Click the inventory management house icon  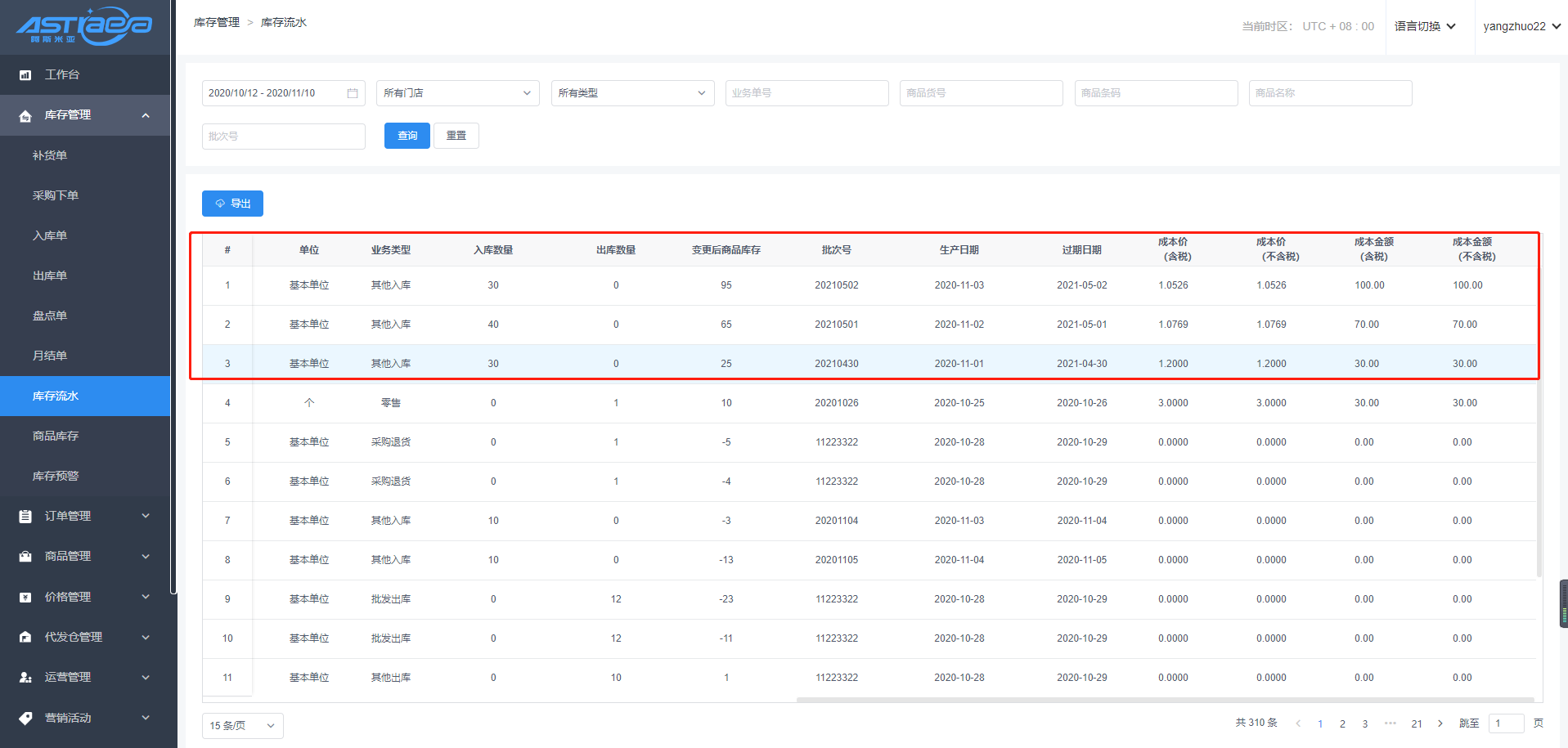point(25,116)
